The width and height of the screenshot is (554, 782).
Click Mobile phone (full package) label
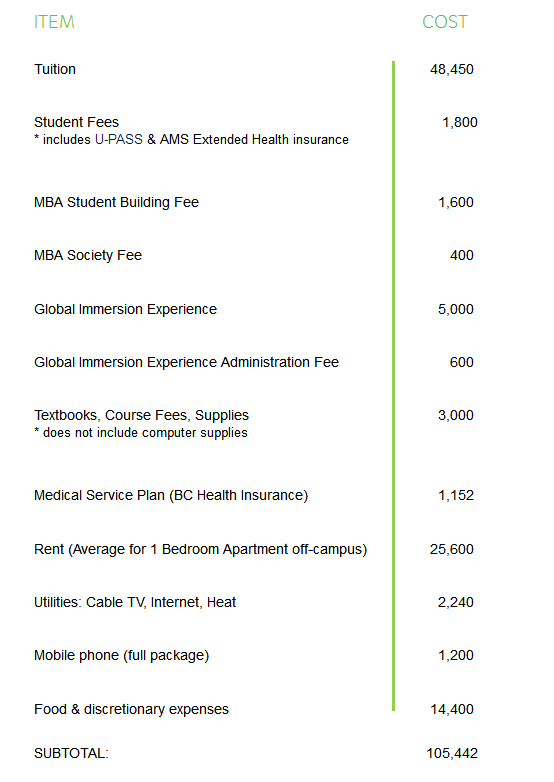pos(121,655)
